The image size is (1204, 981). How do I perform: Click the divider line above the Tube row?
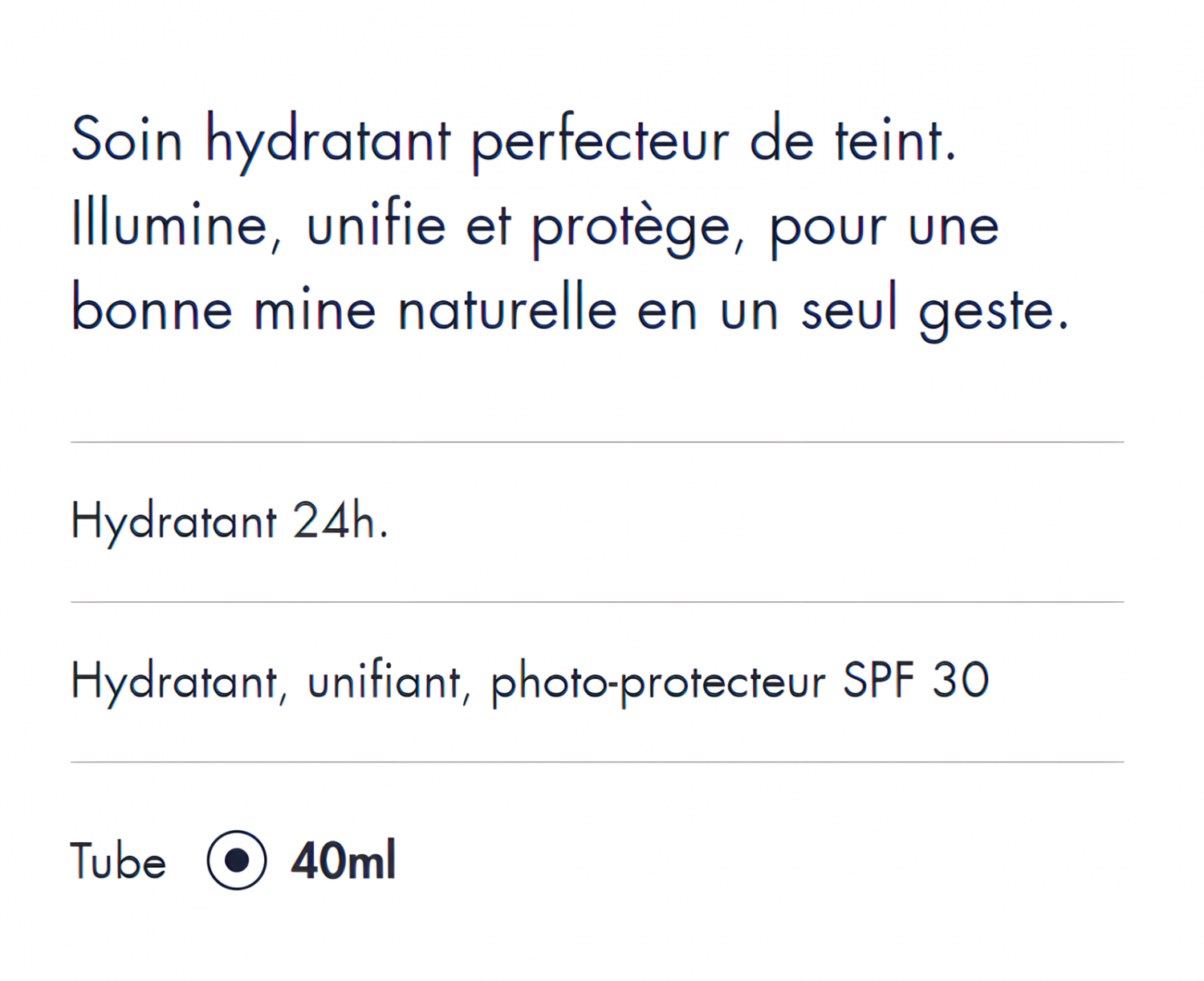(x=597, y=762)
